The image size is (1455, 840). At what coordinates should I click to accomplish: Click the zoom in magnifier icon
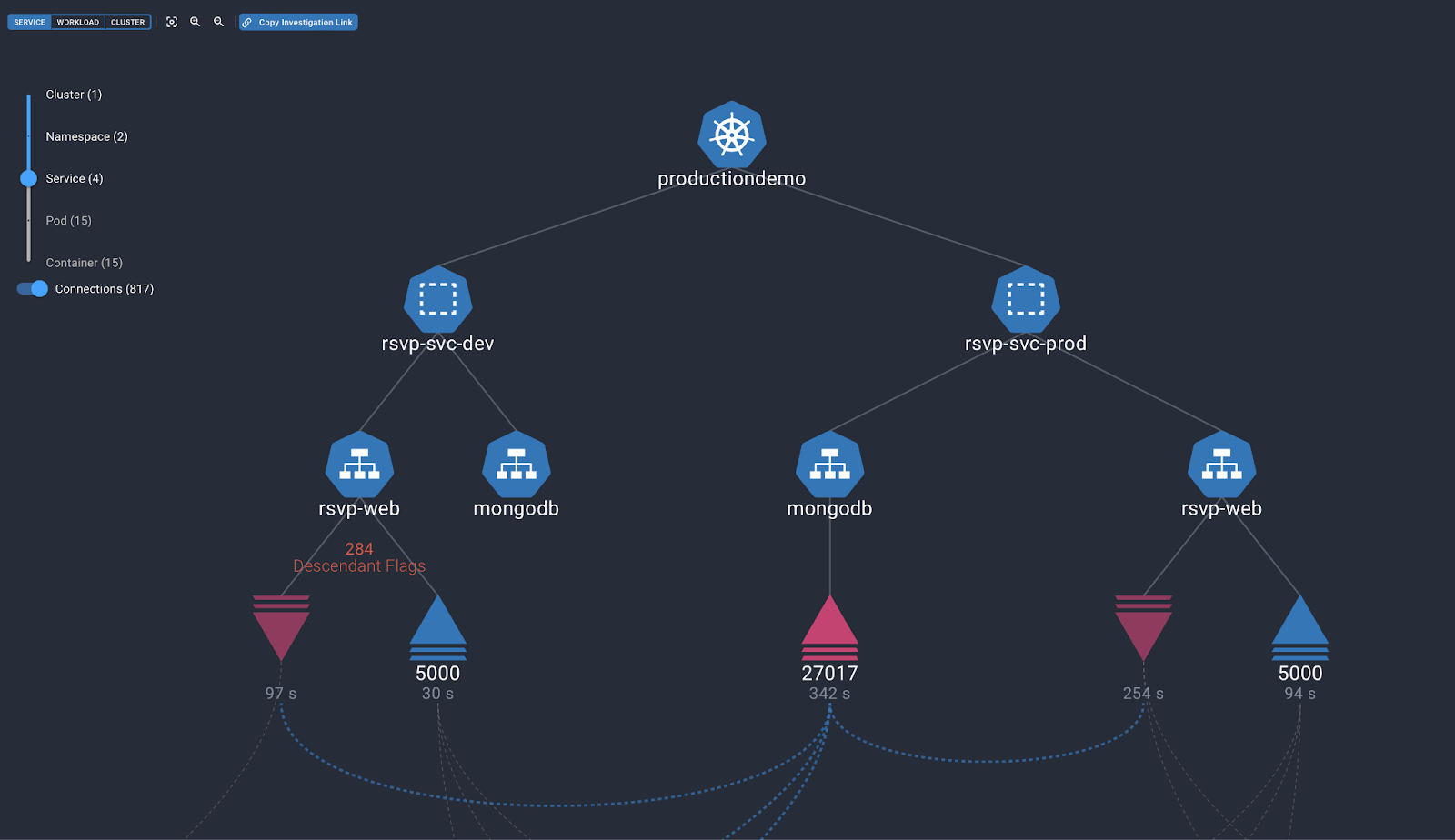(x=195, y=22)
